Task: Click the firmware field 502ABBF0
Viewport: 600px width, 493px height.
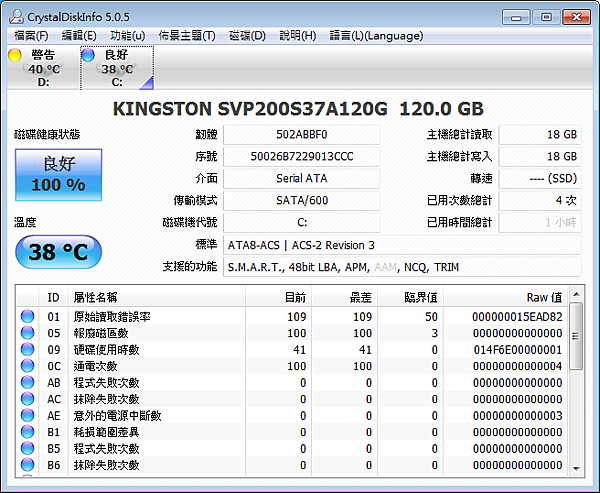Action: tap(302, 135)
